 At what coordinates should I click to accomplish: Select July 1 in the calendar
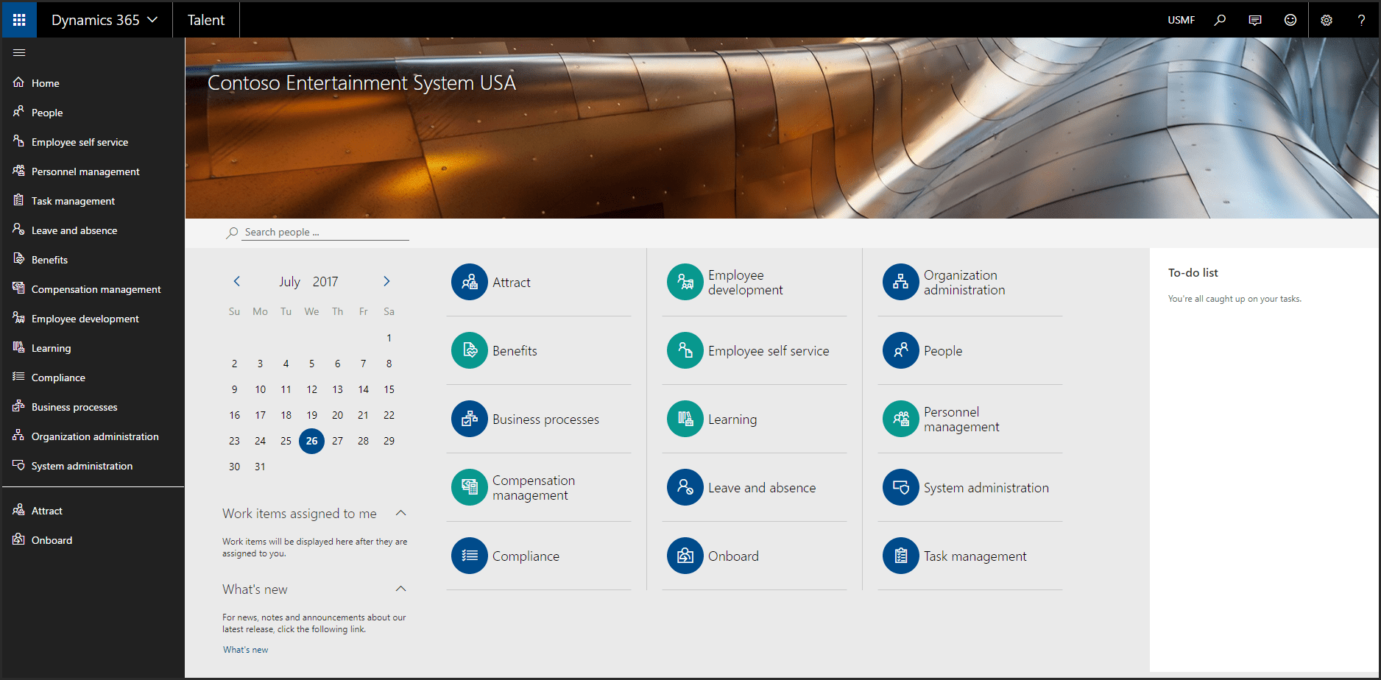click(x=389, y=338)
